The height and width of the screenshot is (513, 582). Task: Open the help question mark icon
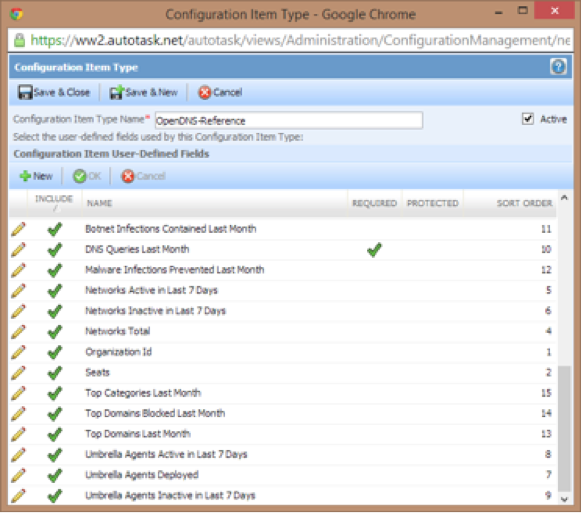558,67
